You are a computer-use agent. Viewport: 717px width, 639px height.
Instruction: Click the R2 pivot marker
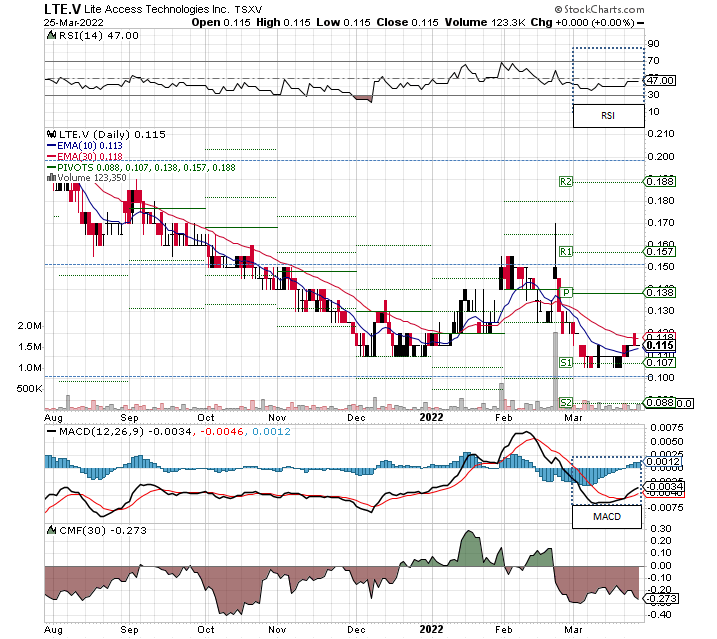pyautogui.click(x=566, y=182)
